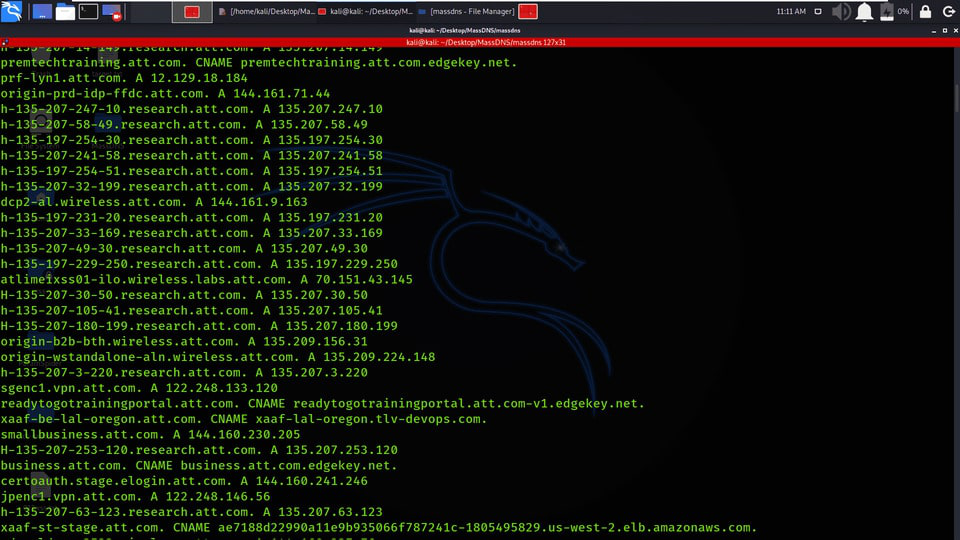Click premtechtraining.att.com CNAME line
Image resolution: width=960 pixels, height=540 pixels.
(258, 62)
